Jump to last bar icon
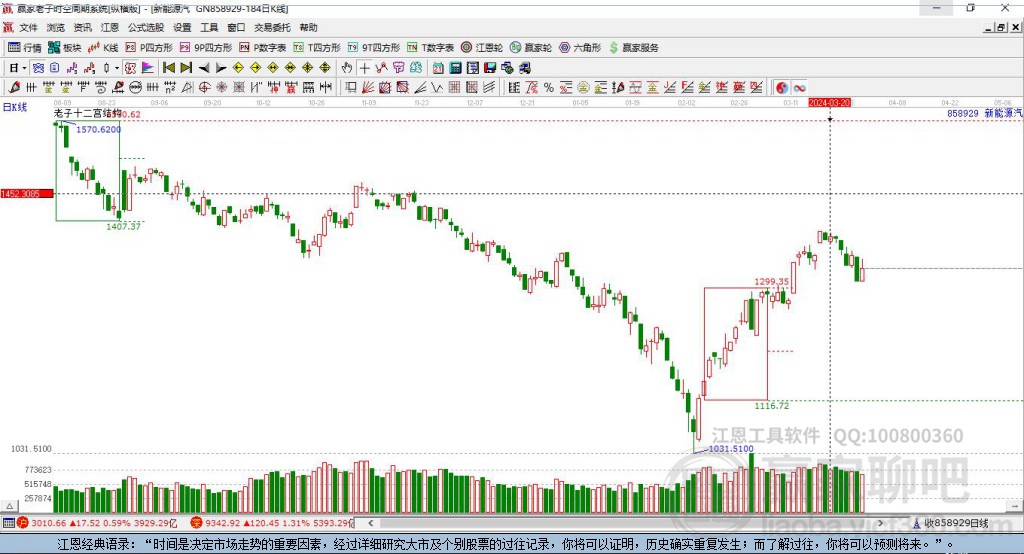1024x554 pixels. [186, 68]
